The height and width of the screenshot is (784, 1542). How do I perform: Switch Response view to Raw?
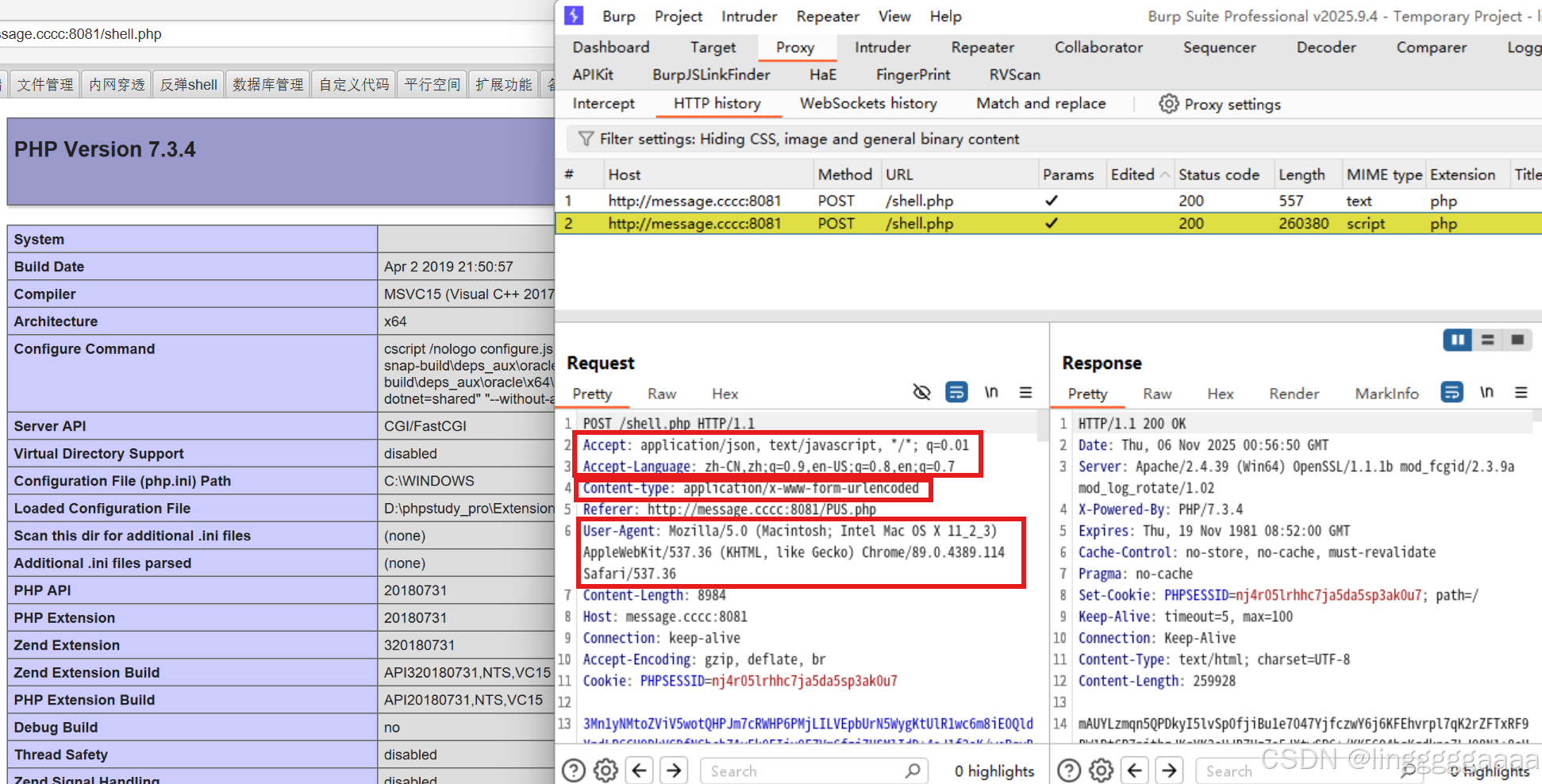(x=1157, y=394)
